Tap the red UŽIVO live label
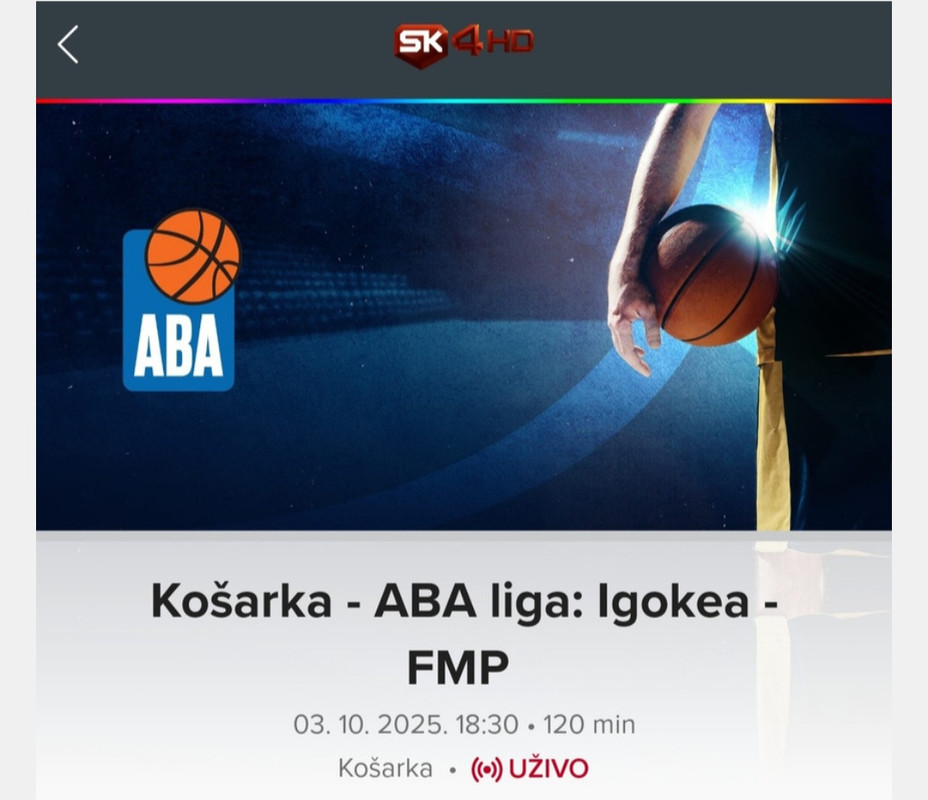This screenshot has height=800, width=928. [x=548, y=769]
